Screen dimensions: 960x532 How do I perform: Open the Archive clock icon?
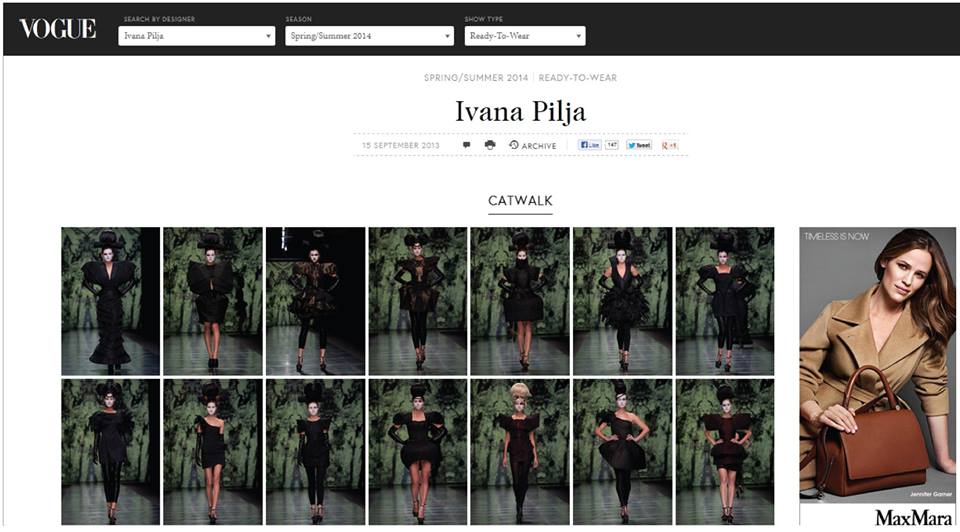(x=514, y=145)
